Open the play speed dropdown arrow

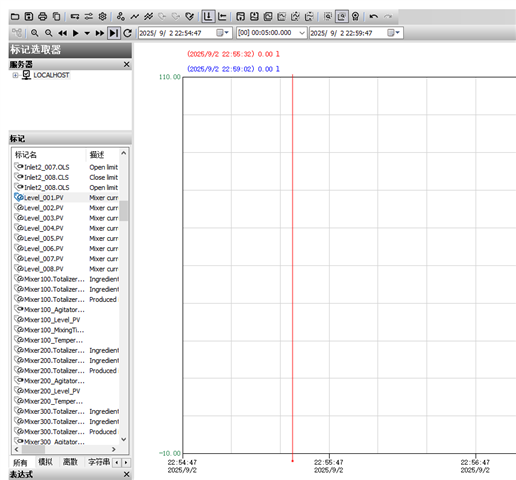coord(87,33)
